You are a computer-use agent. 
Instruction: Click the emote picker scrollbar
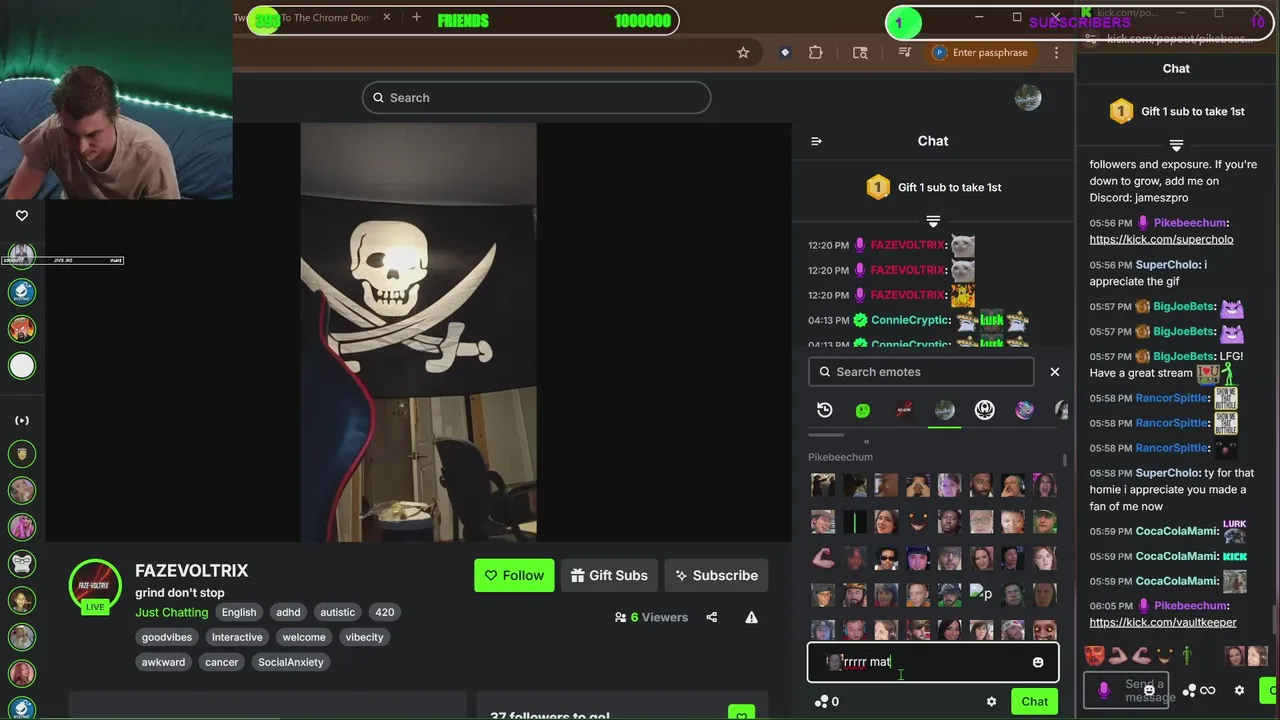point(1065,462)
